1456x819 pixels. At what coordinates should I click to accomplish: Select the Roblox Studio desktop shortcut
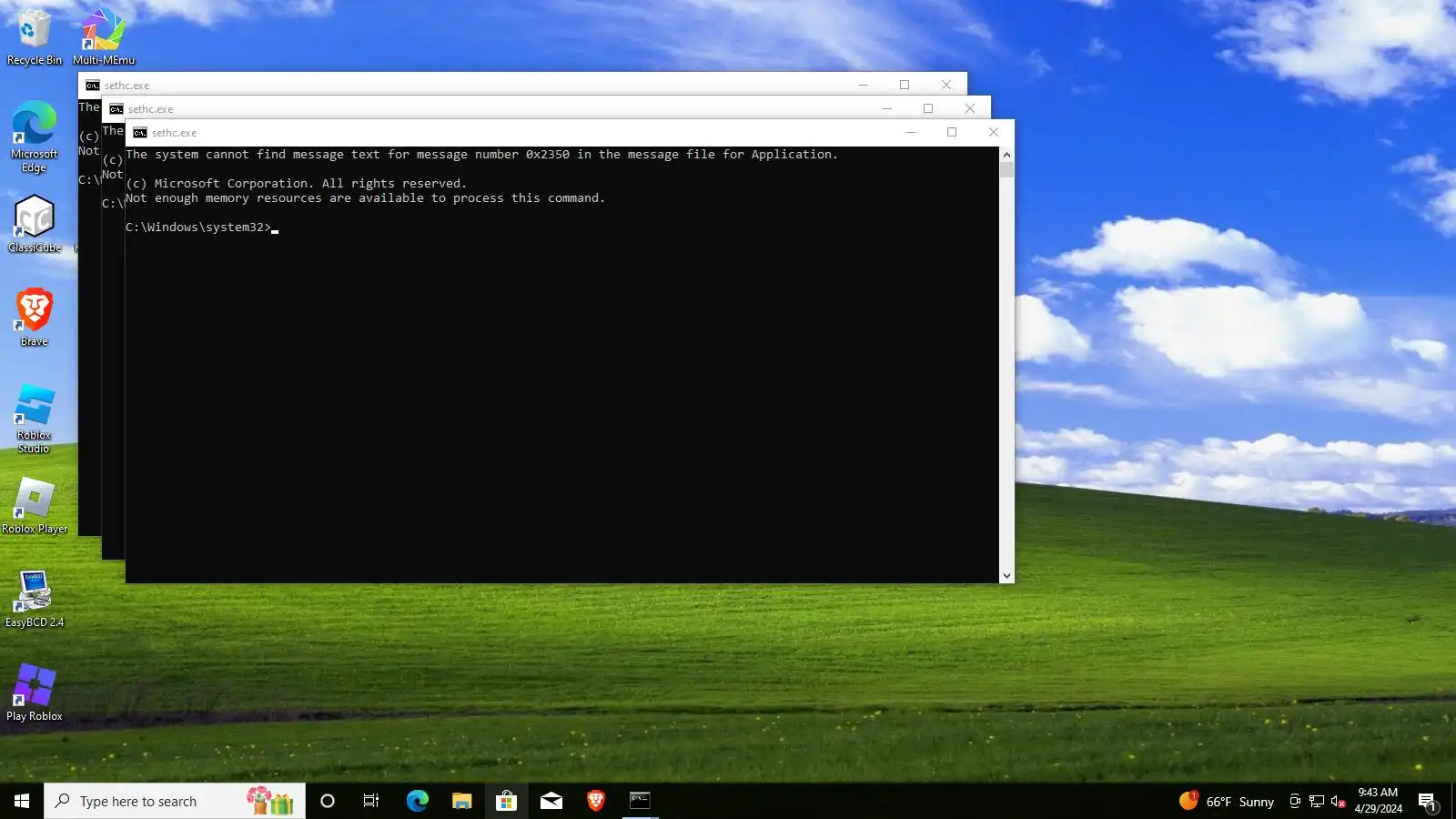(x=35, y=419)
